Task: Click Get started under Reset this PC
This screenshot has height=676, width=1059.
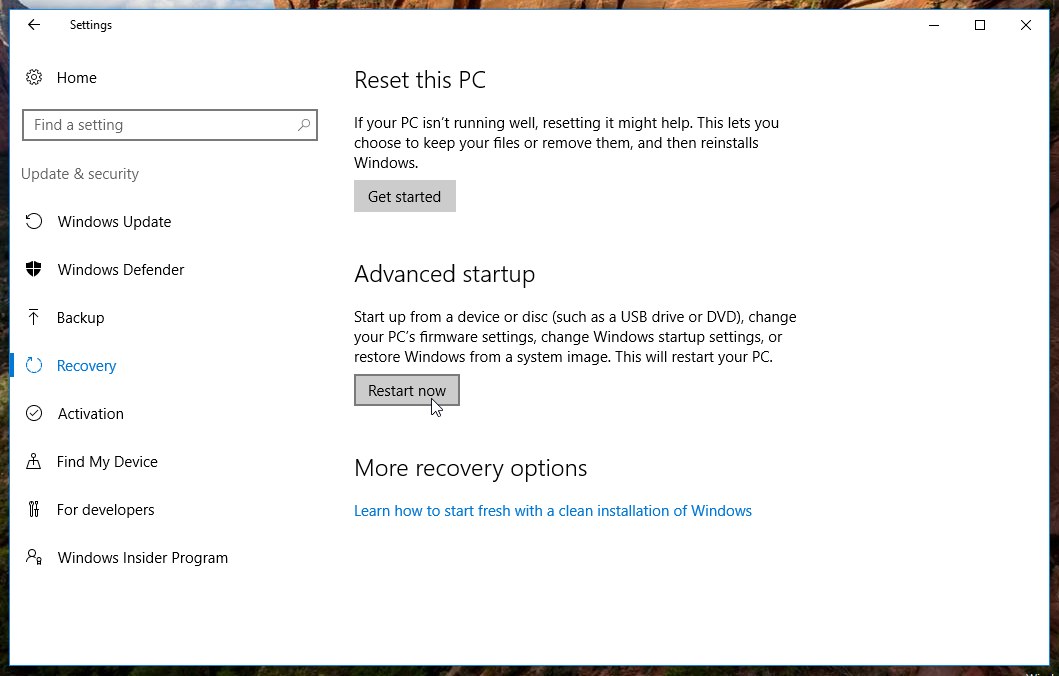Action: click(405, 196)
